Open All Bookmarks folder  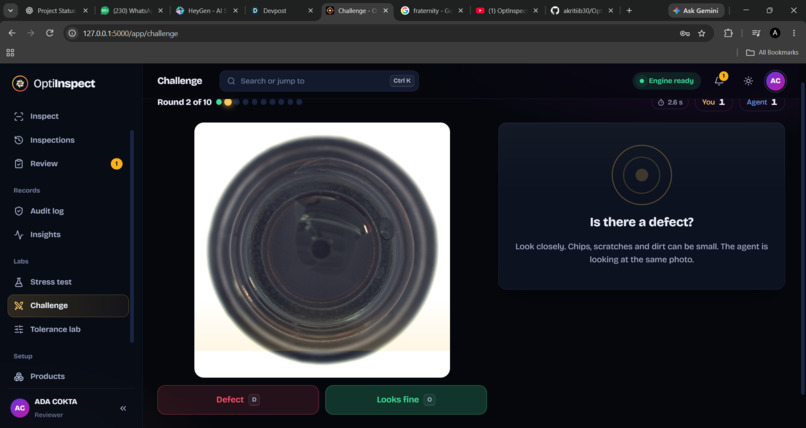(x=772, y=52)
